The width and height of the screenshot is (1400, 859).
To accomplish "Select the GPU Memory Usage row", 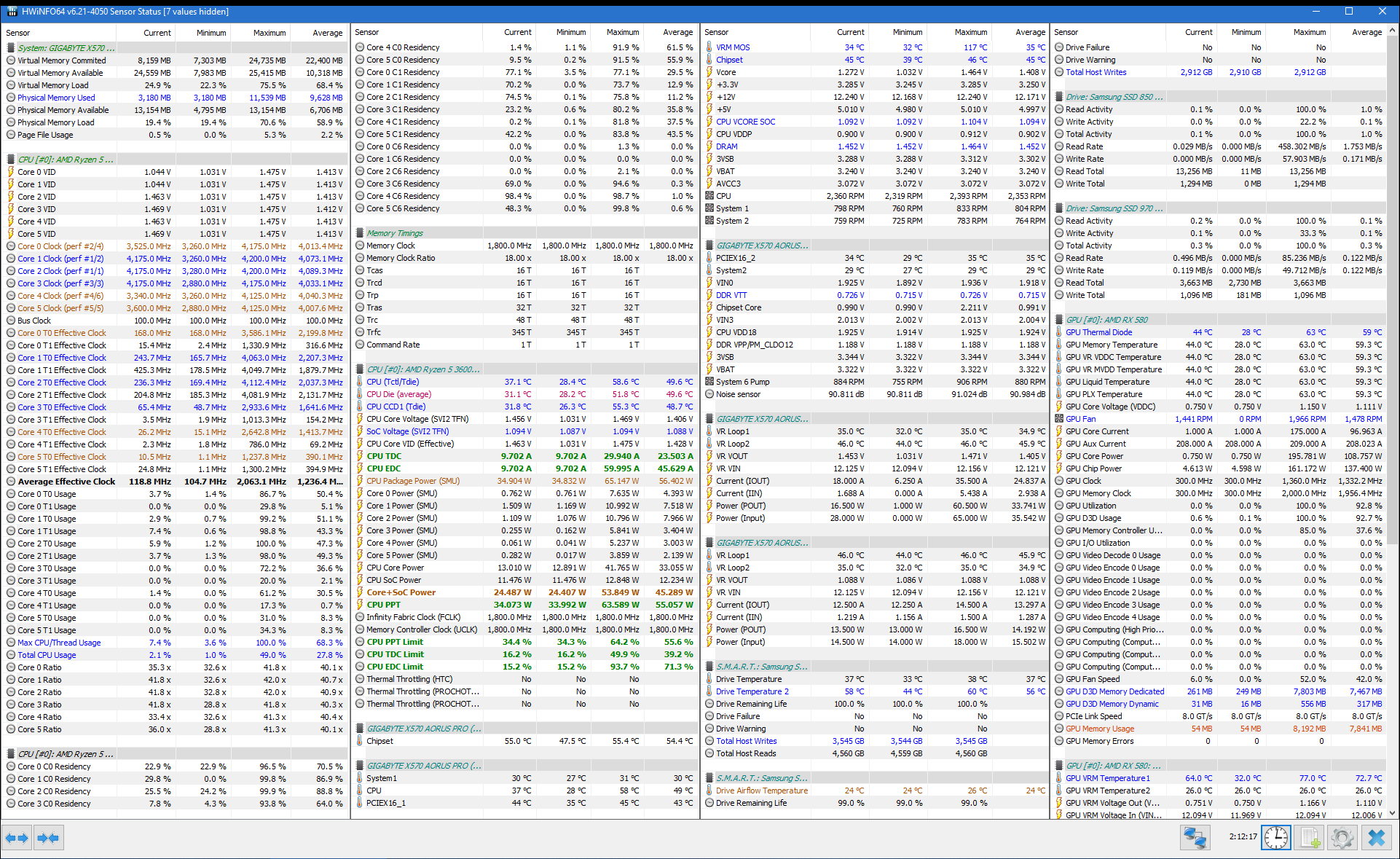I will 1219,729.
